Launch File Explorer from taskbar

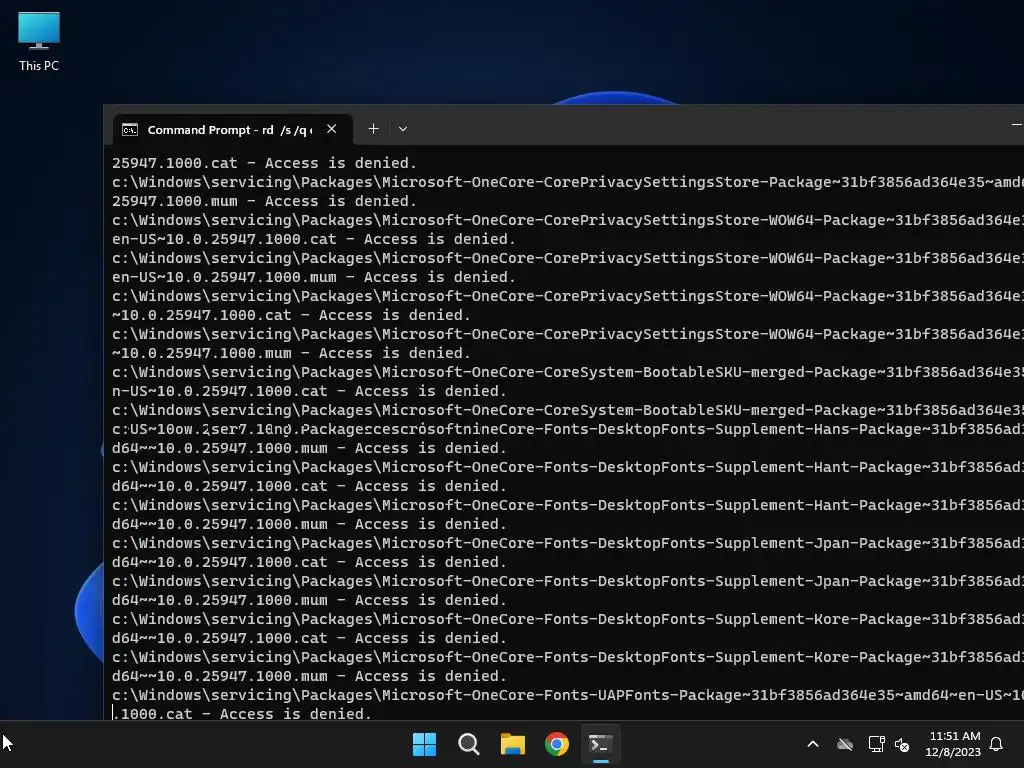(x=513, y=744)
